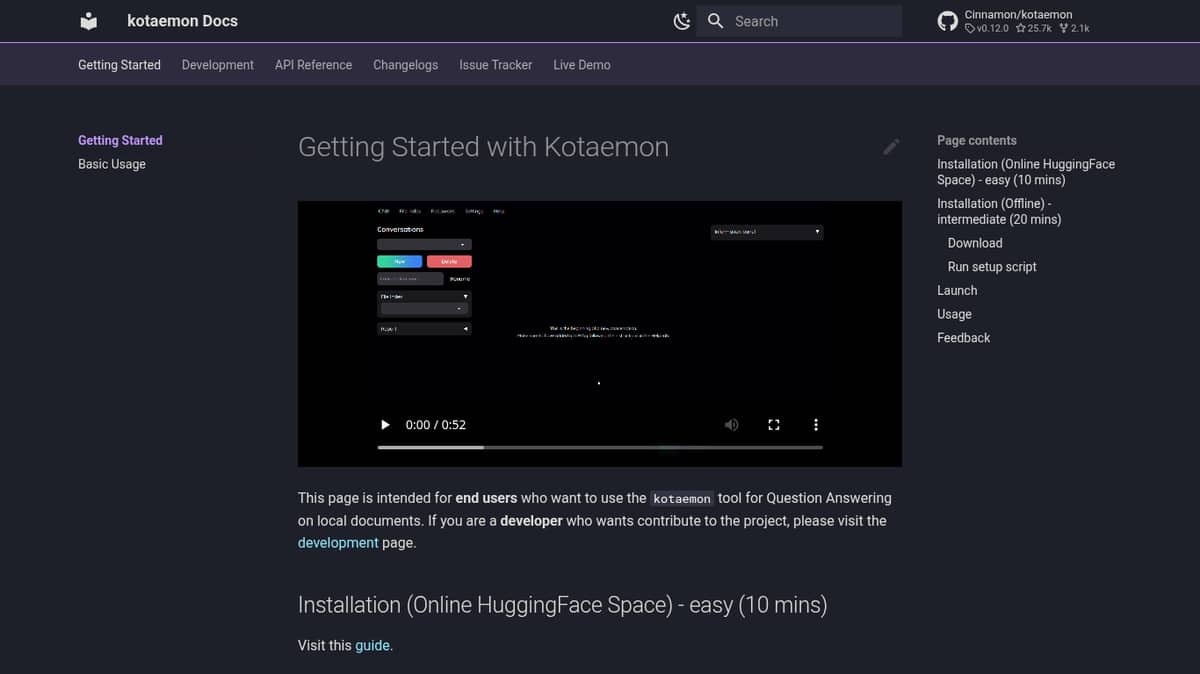Click the Getting Started with Kotaemon heading
Screen dimensions: 1200x674
pos(483,147)
